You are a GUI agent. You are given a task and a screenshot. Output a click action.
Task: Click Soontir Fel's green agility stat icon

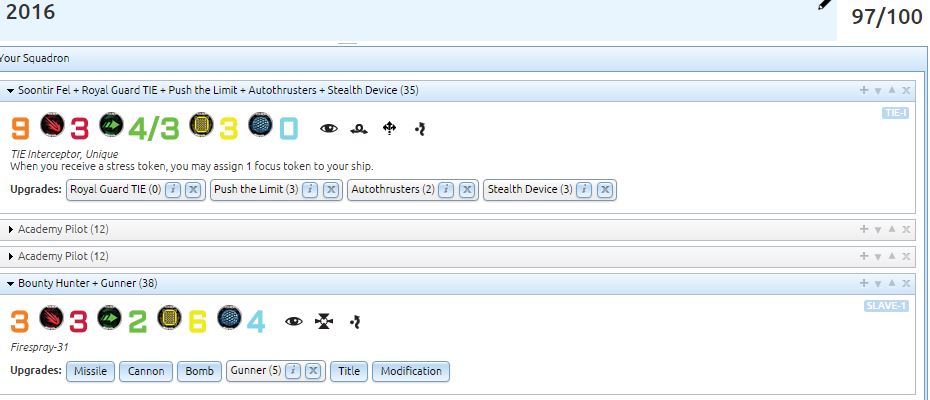(111, 125)
